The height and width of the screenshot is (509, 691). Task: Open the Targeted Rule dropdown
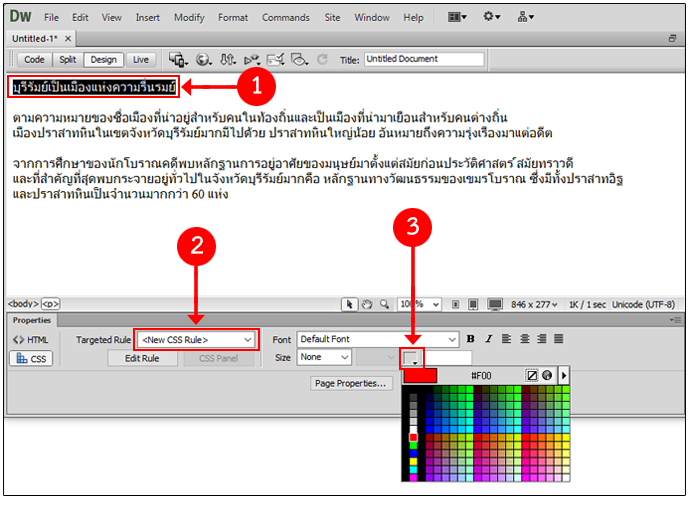(x=195, y=339)
